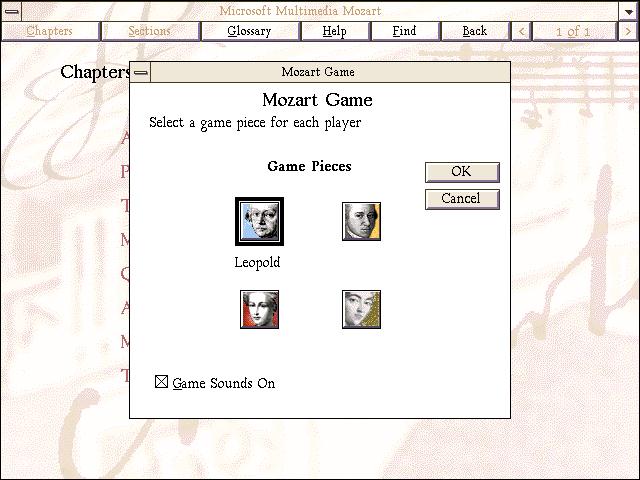Go to previous page arrow

tap(521, 31)
